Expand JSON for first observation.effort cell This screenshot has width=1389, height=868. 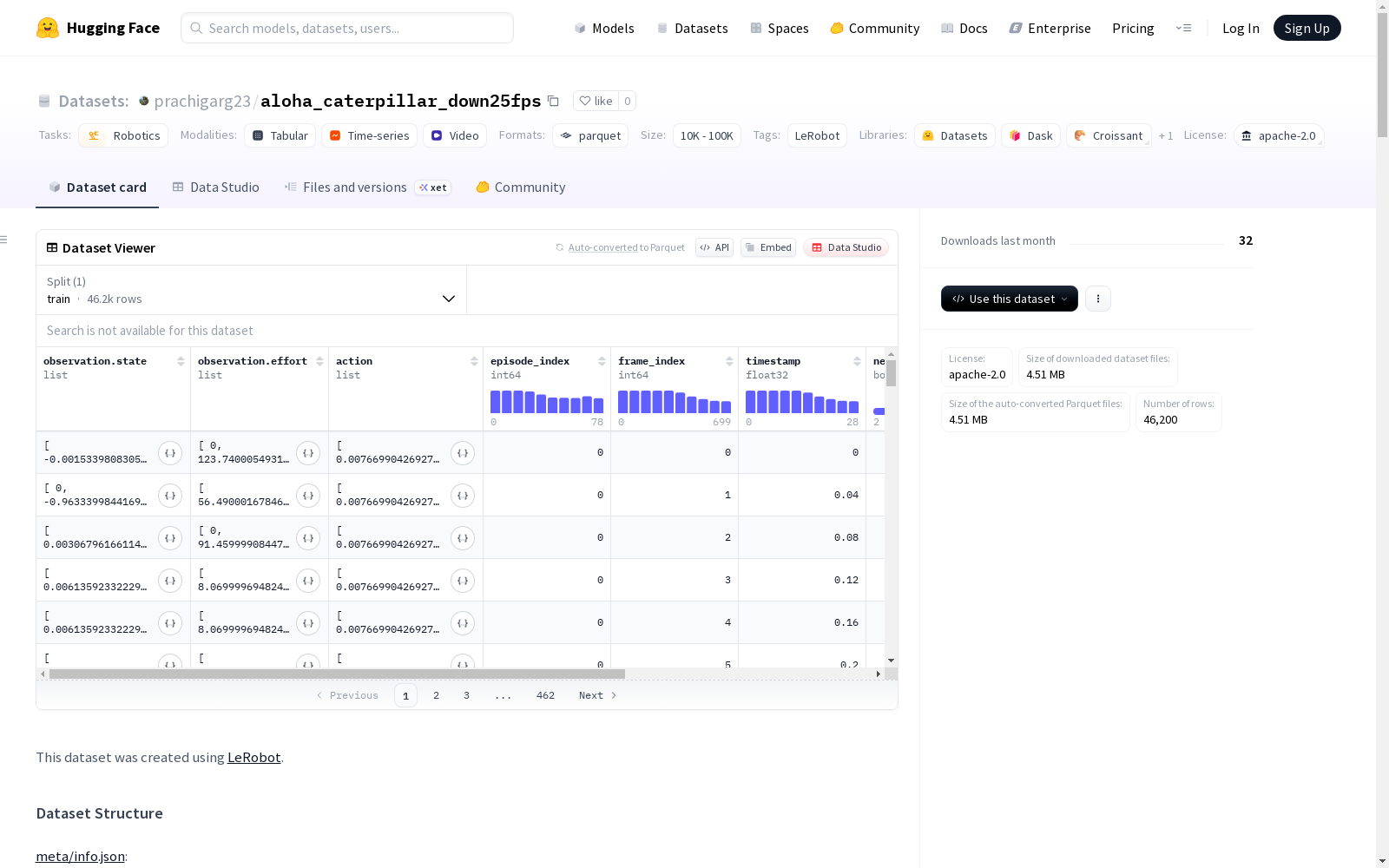(308, 452)
